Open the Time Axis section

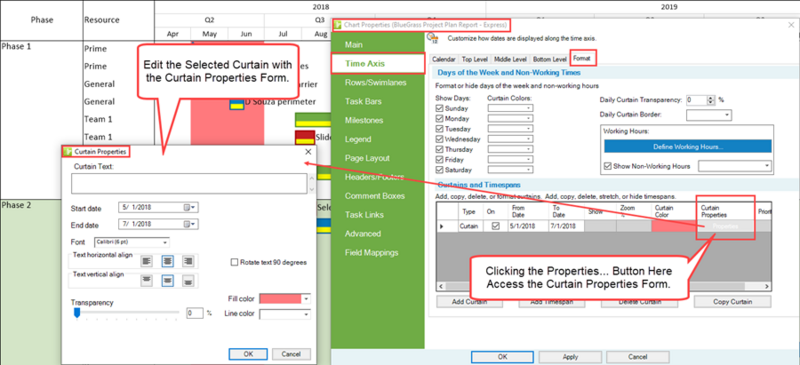[378, 63]
